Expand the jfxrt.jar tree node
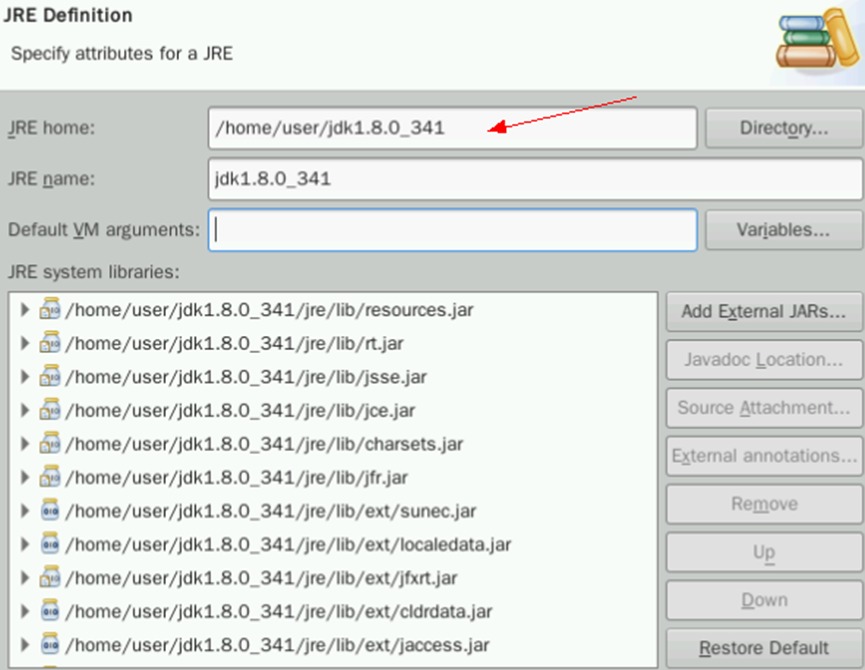Viewport: 865px width, 670px height. pyautogui.click(x=25, y=577)
